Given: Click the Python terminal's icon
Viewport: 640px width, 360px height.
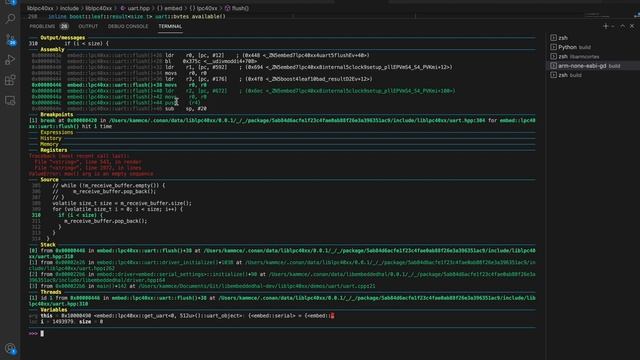Looking at the screenshot, I should pos(553,47).
